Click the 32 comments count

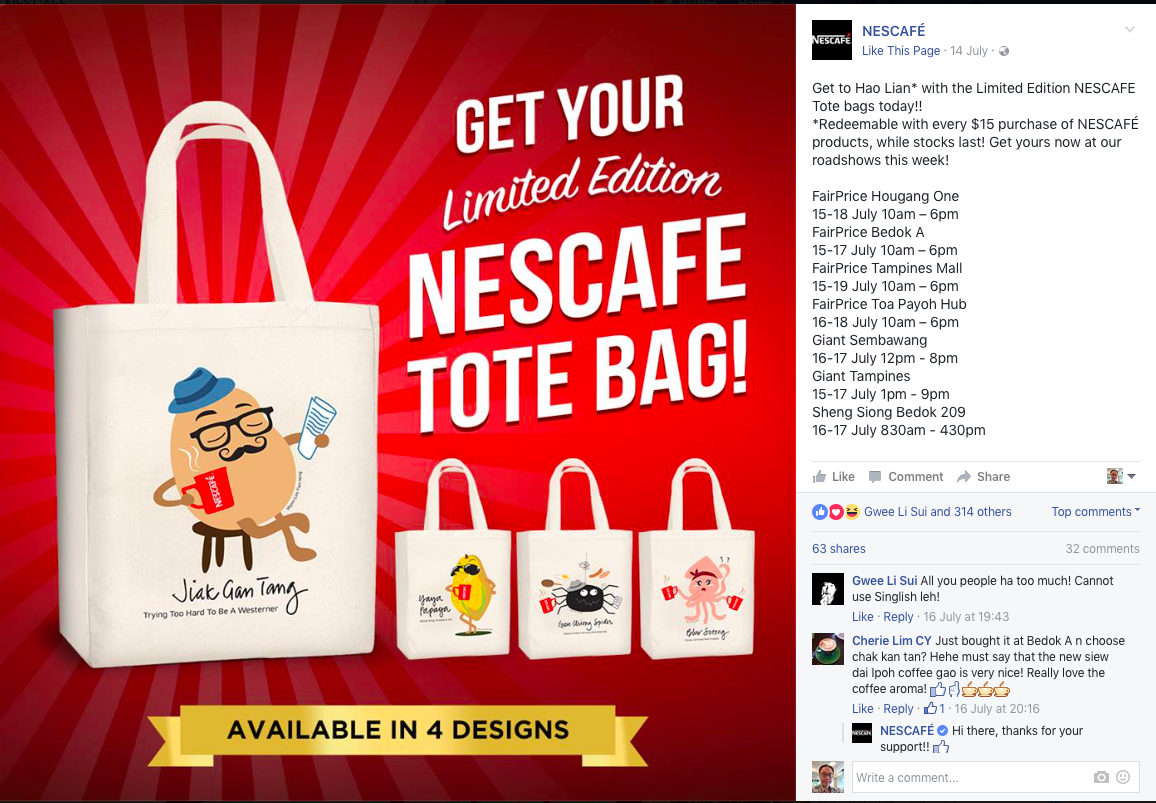point(1102,549)
